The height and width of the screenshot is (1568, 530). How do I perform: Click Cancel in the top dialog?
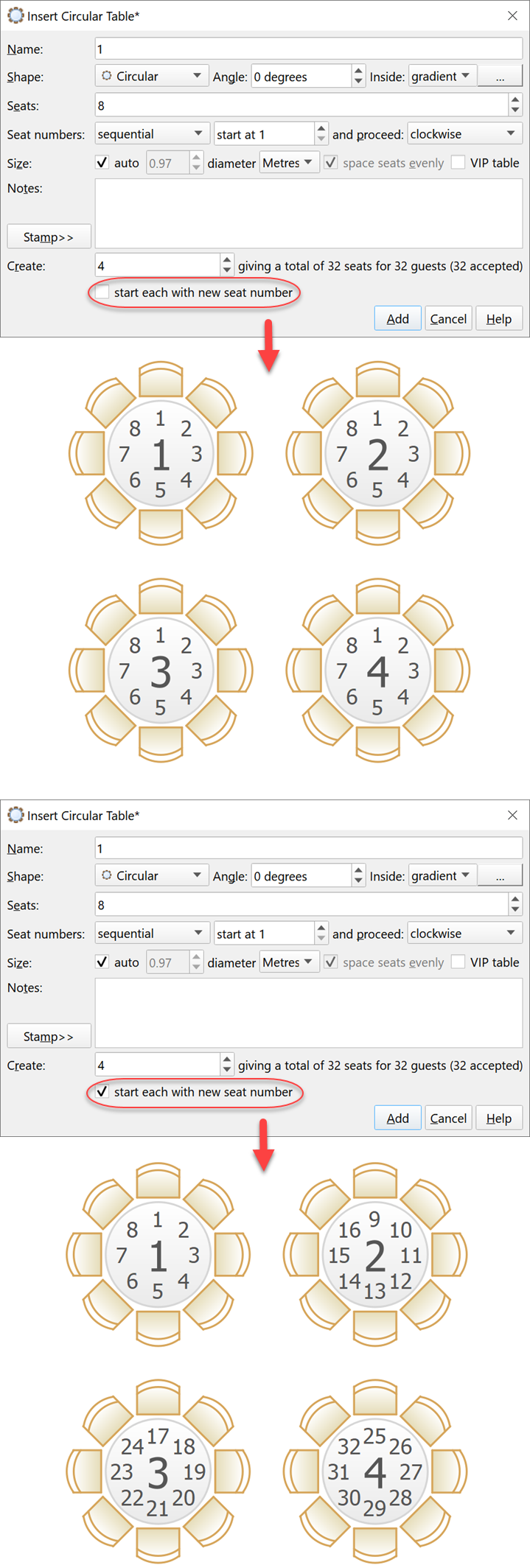pos(448,319)
